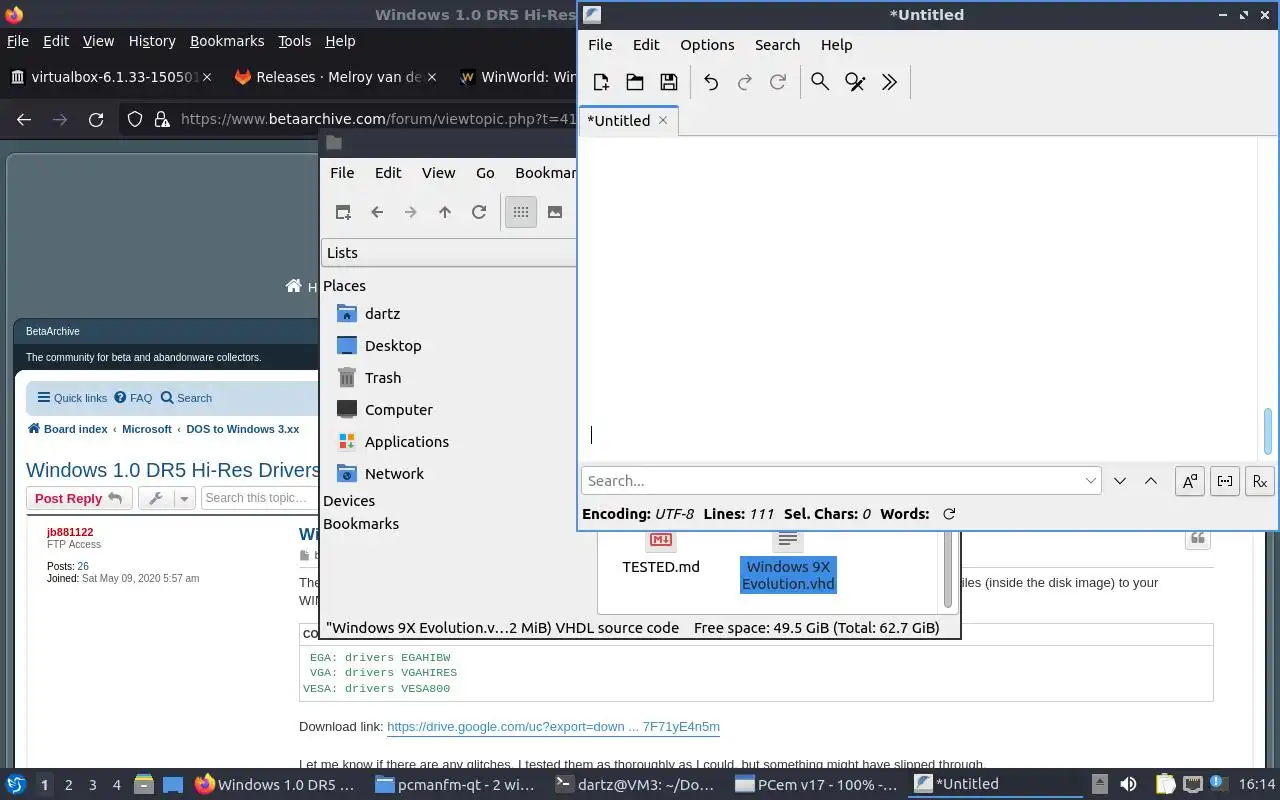Image resolution: width=1280 pixels, height=800 pixels.
Task: Switch to workspace 2 in taskbar
Action: point(69,785)
